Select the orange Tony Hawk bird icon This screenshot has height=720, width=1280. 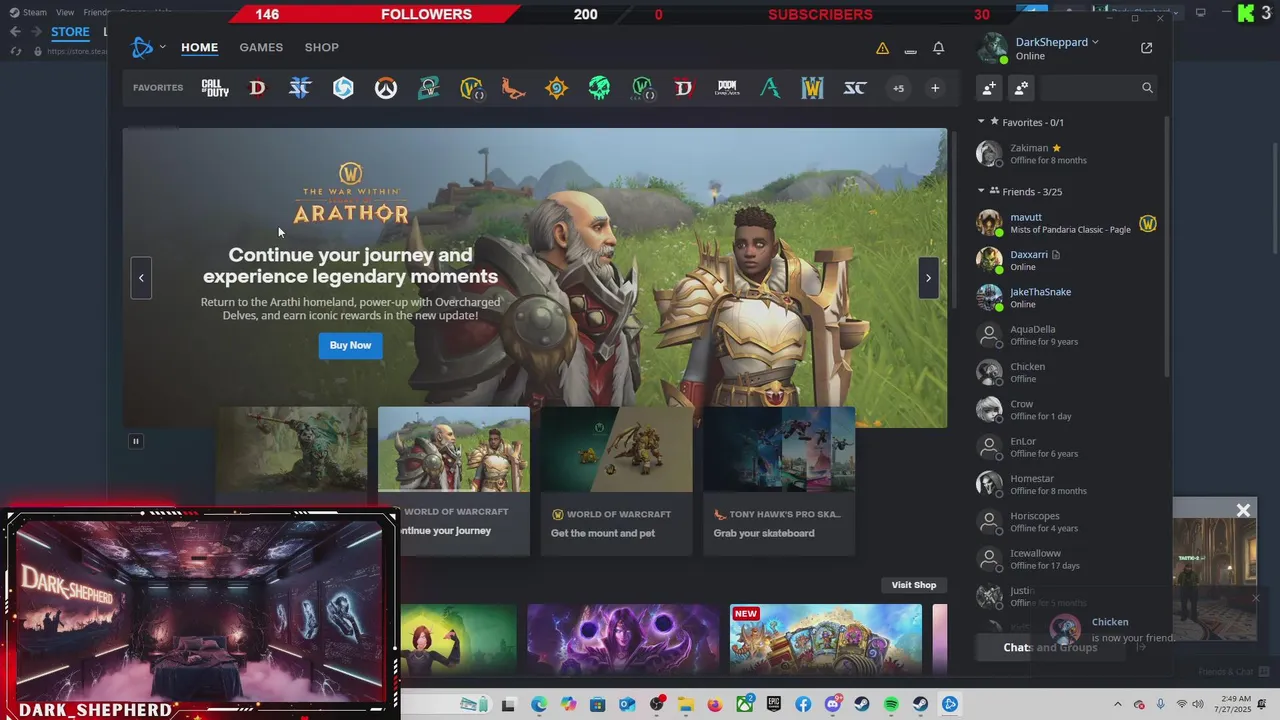tap(513, 88)
